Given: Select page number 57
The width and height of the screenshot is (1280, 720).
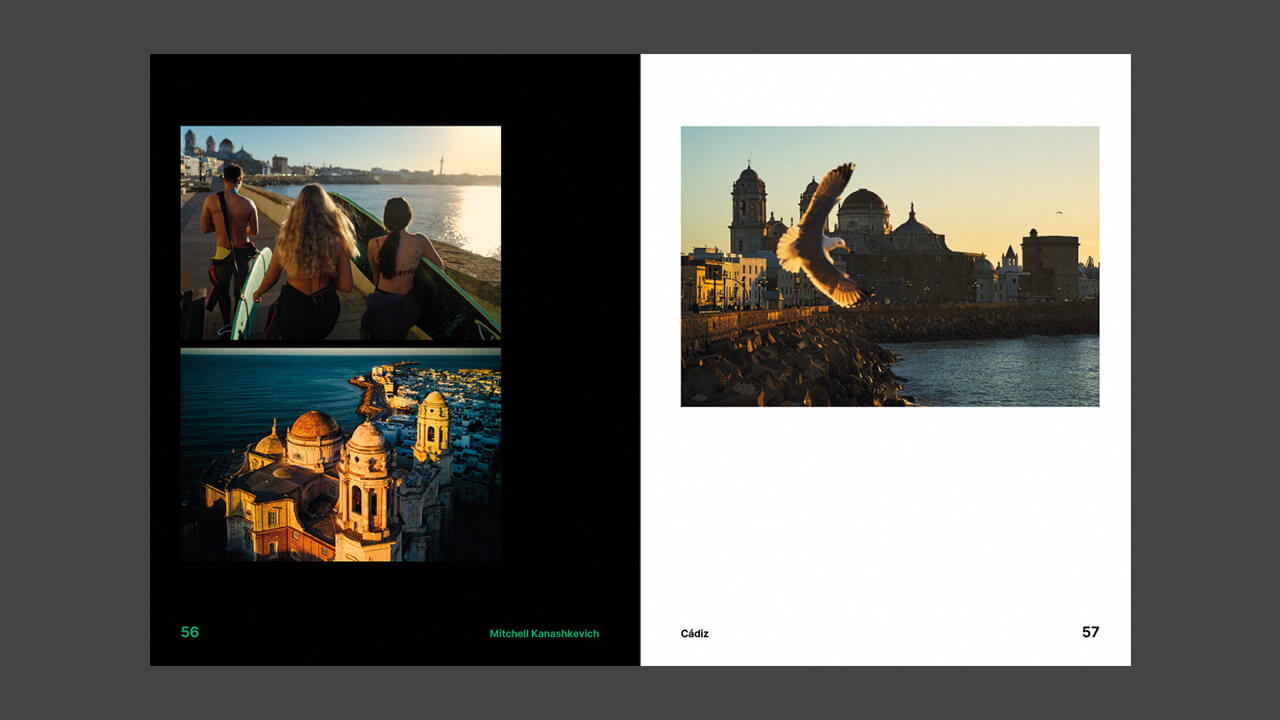Looking at the screenshot, I should pyautogui.click(x=1090, y=632).
